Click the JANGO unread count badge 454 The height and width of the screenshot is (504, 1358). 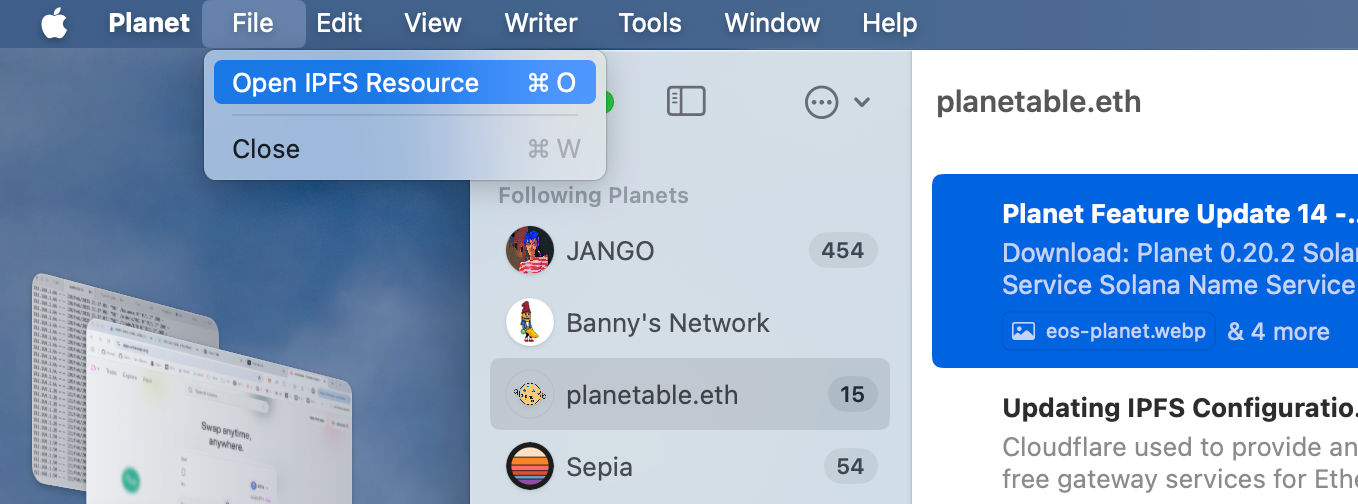click(x=842, y=250)
